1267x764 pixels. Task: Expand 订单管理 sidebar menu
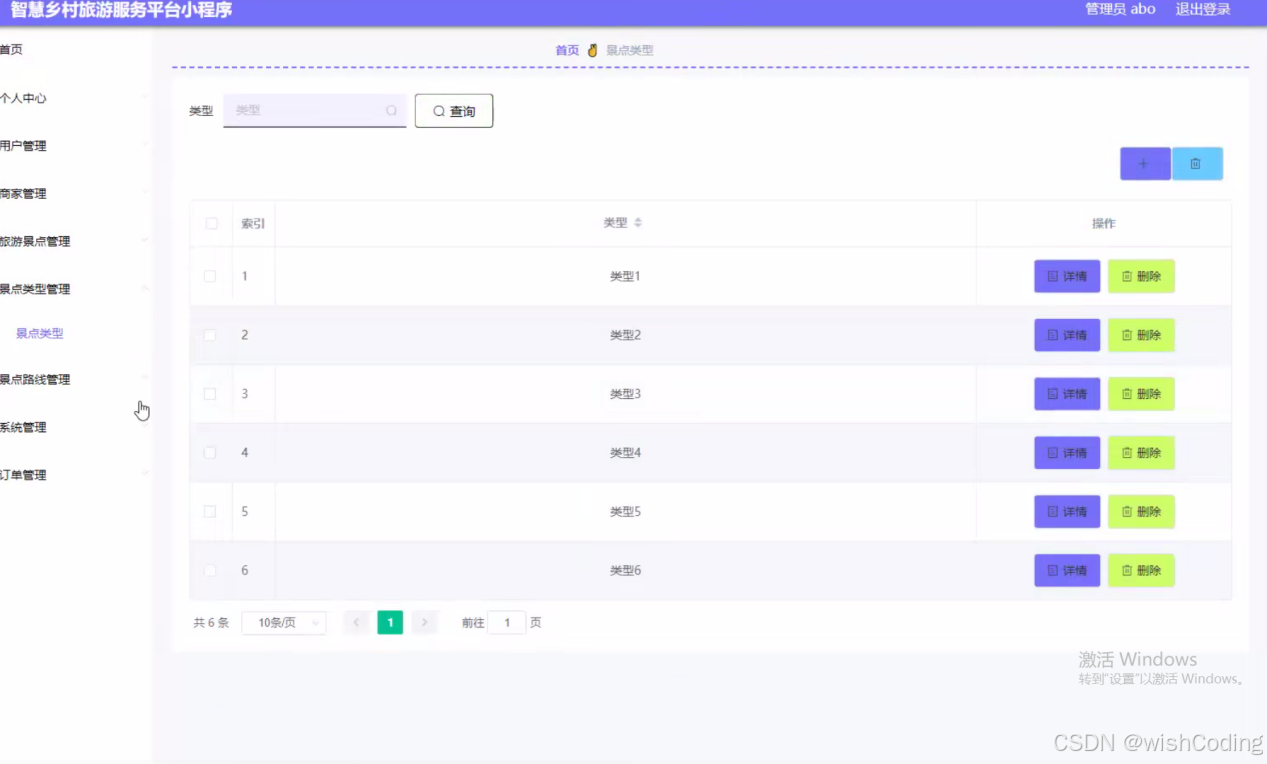(x=75, y=475)
